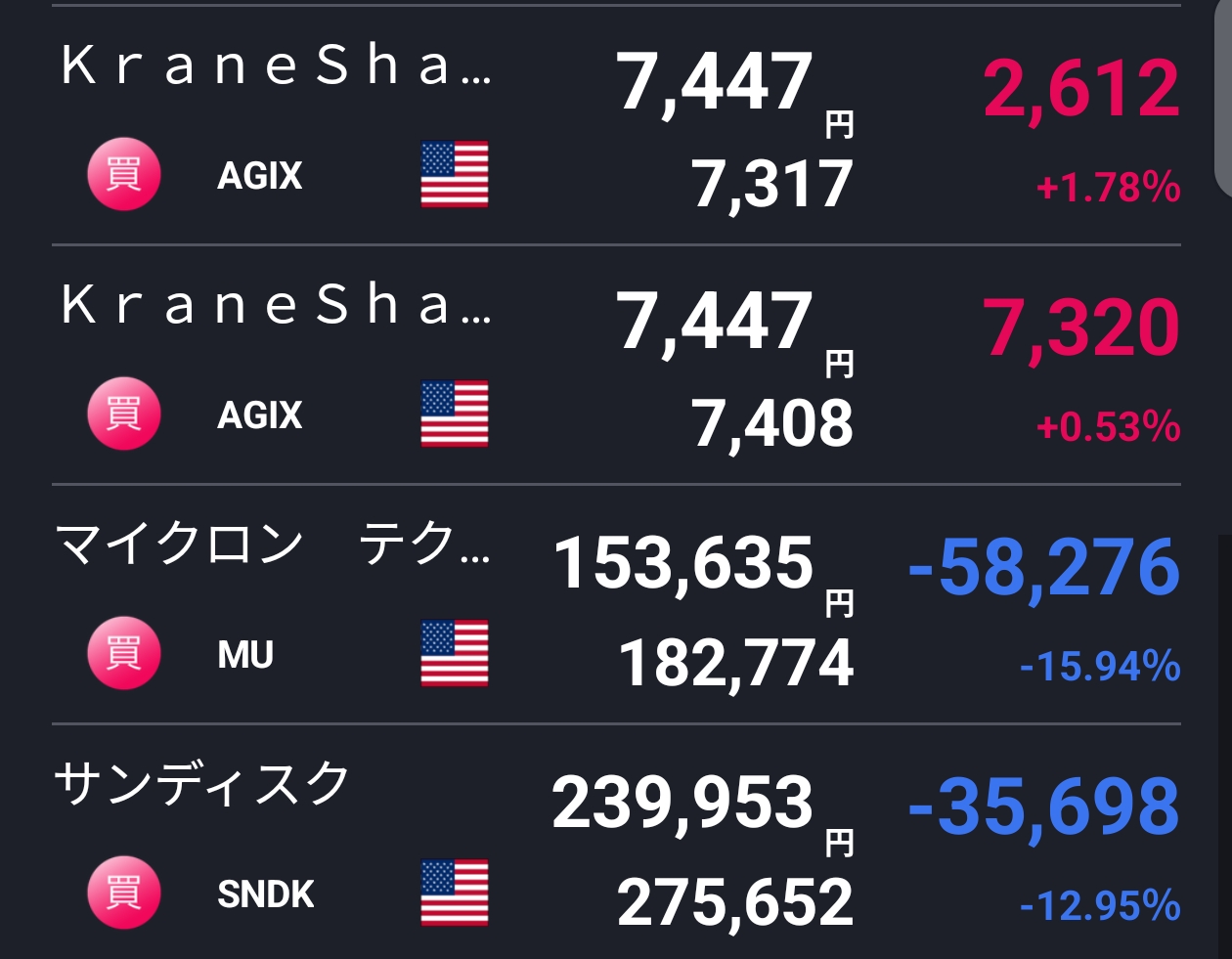Click the 7,320 profit figure
Screen dimensions: 1232x959
(x=1081, y=327)
